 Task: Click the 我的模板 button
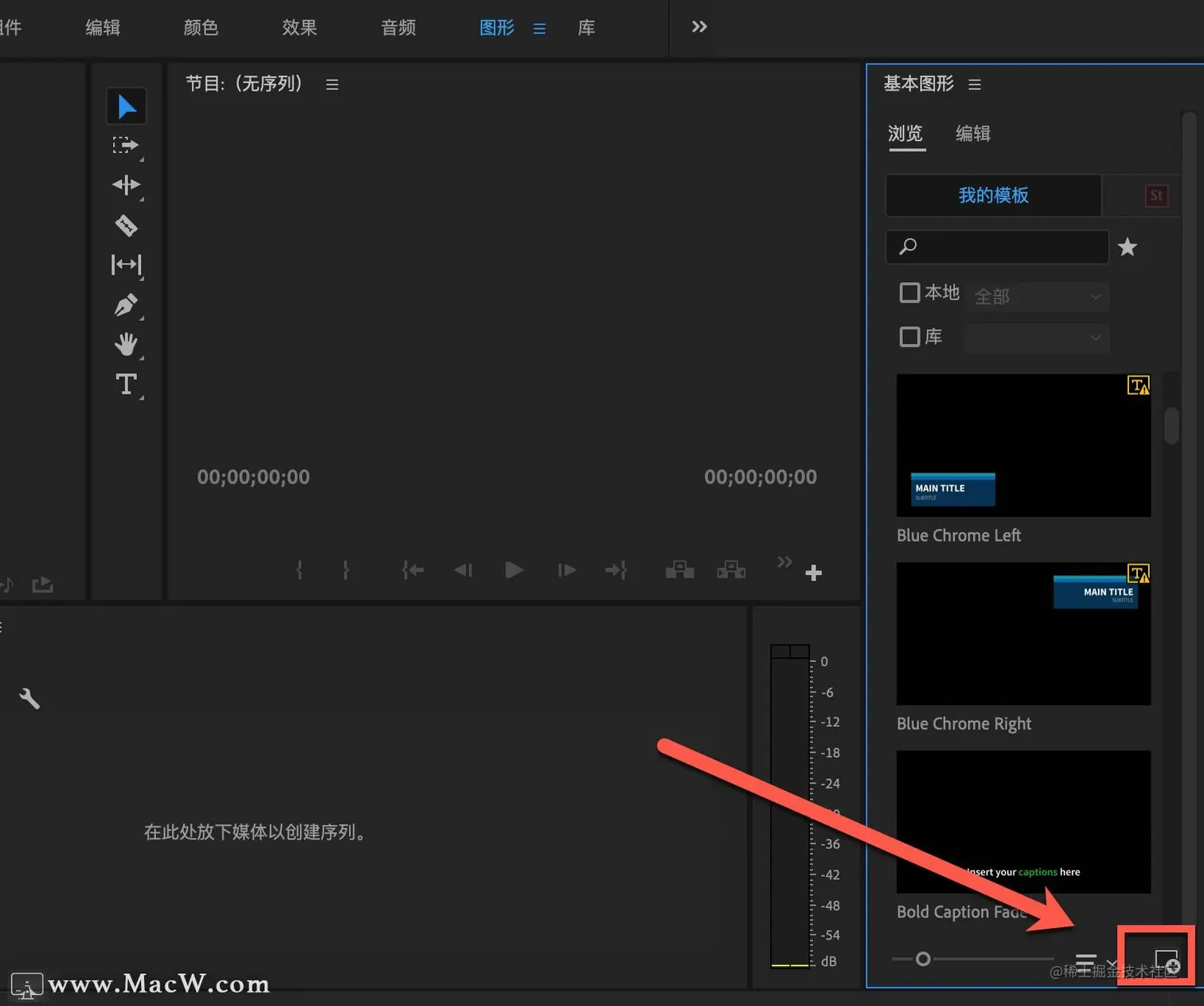[x=993, y=195]
